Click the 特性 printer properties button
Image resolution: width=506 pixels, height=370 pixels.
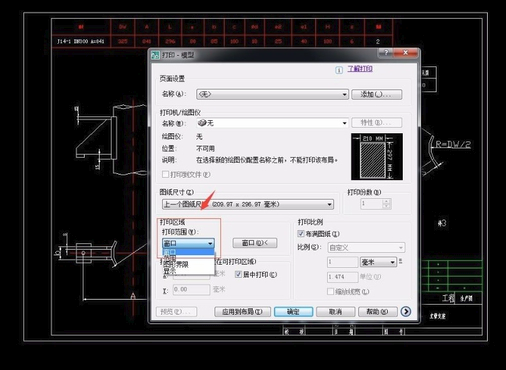point(377,123)
